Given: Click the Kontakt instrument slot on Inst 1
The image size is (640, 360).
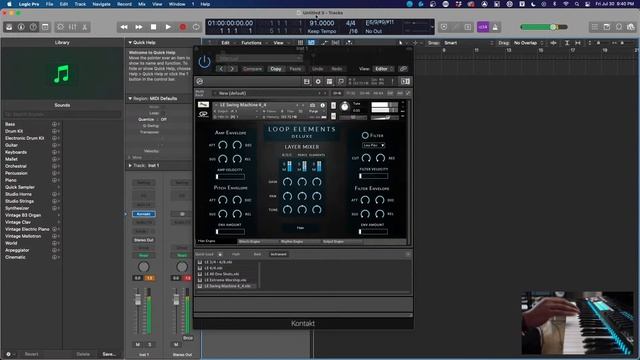Looking at the screenshot, I should (144, 214).
